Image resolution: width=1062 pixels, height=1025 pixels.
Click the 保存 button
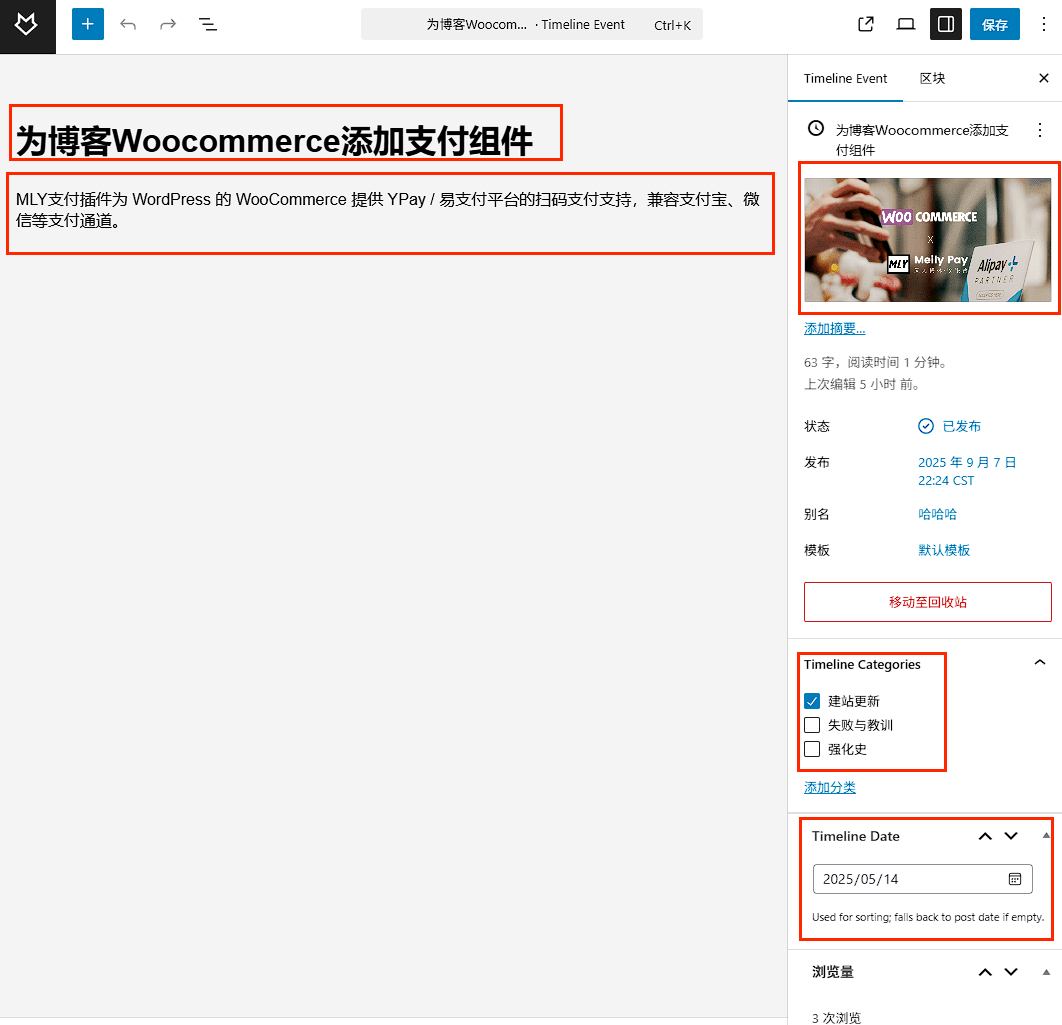[994, 24]
